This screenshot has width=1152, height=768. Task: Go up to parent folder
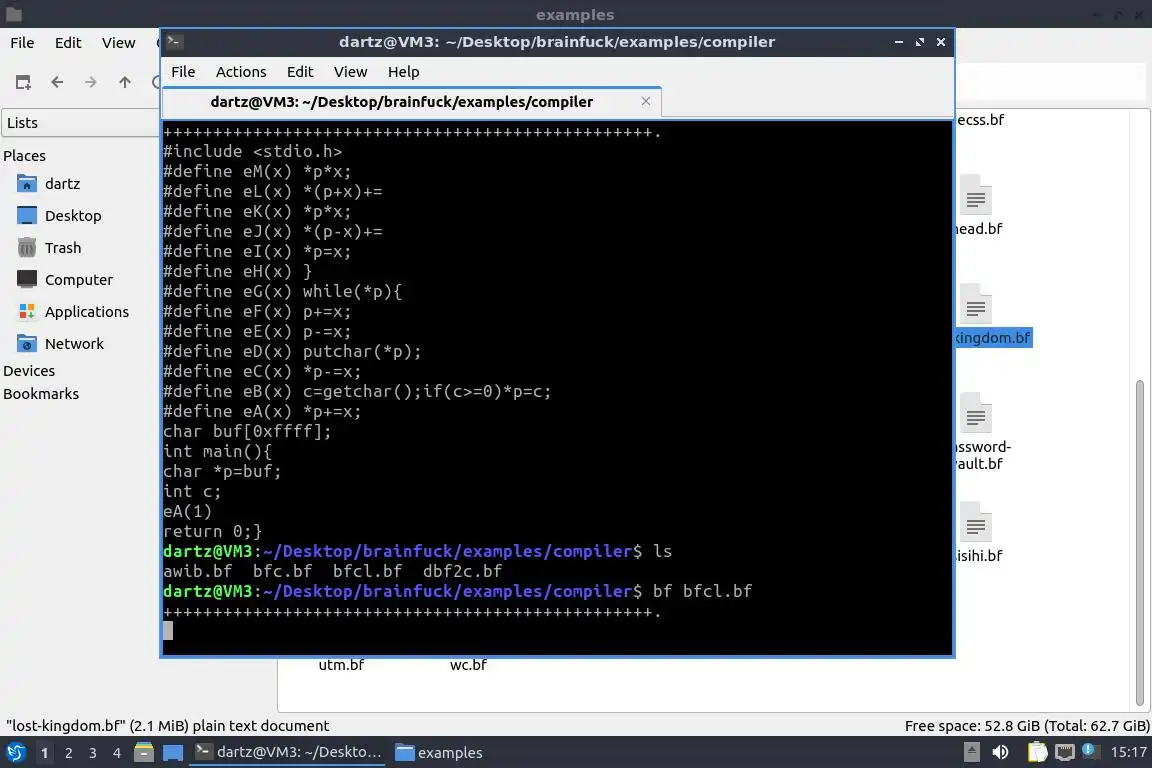coord(125,82)
